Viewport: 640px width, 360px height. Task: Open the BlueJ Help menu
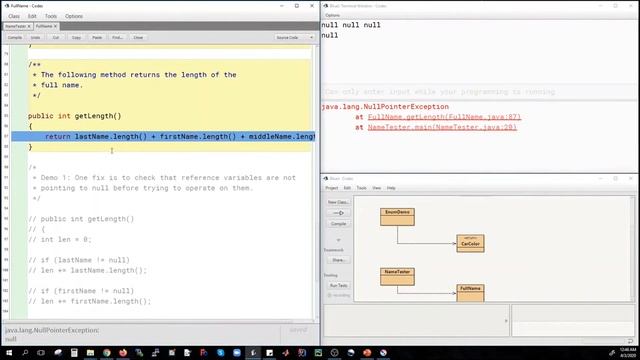[391, 188]
